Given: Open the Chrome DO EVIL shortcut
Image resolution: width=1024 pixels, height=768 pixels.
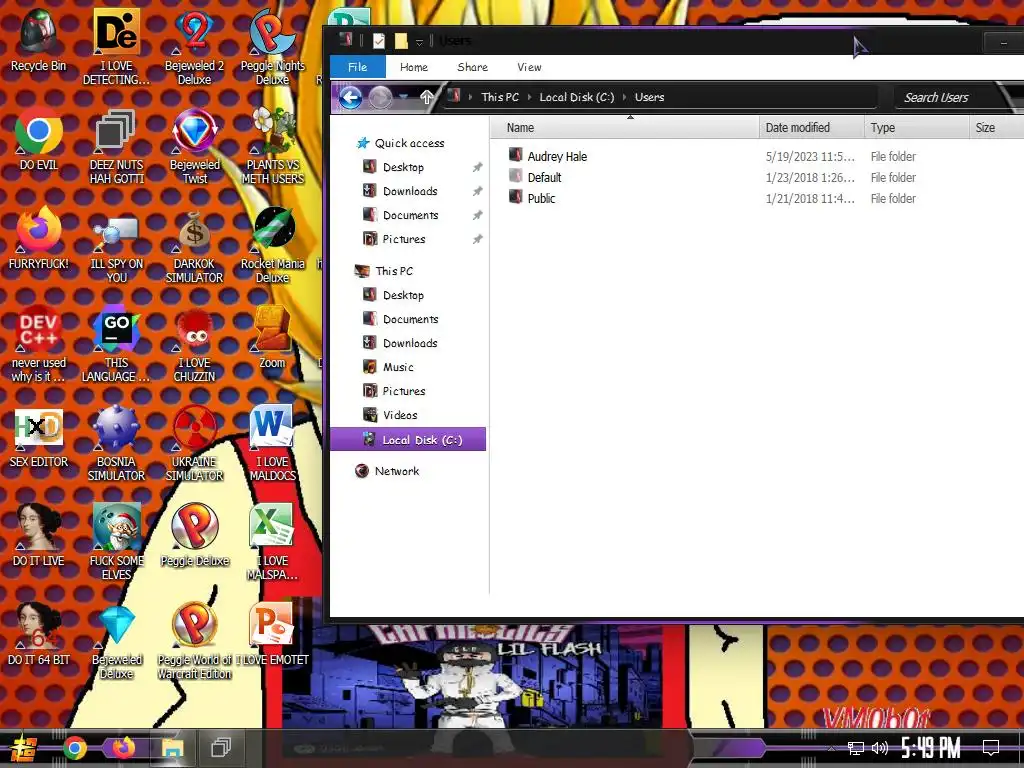Looking at the screenshot, I should tap(38, 140).
